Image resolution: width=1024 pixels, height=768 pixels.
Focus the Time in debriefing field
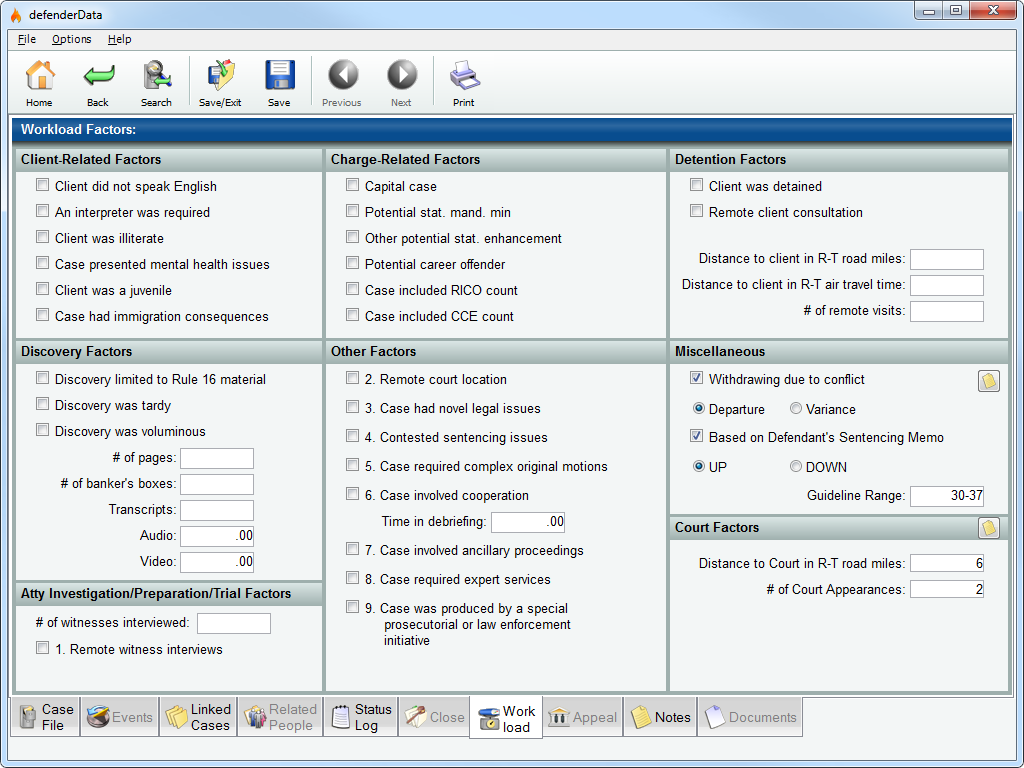pyautogui.click(x=528, y=522)
